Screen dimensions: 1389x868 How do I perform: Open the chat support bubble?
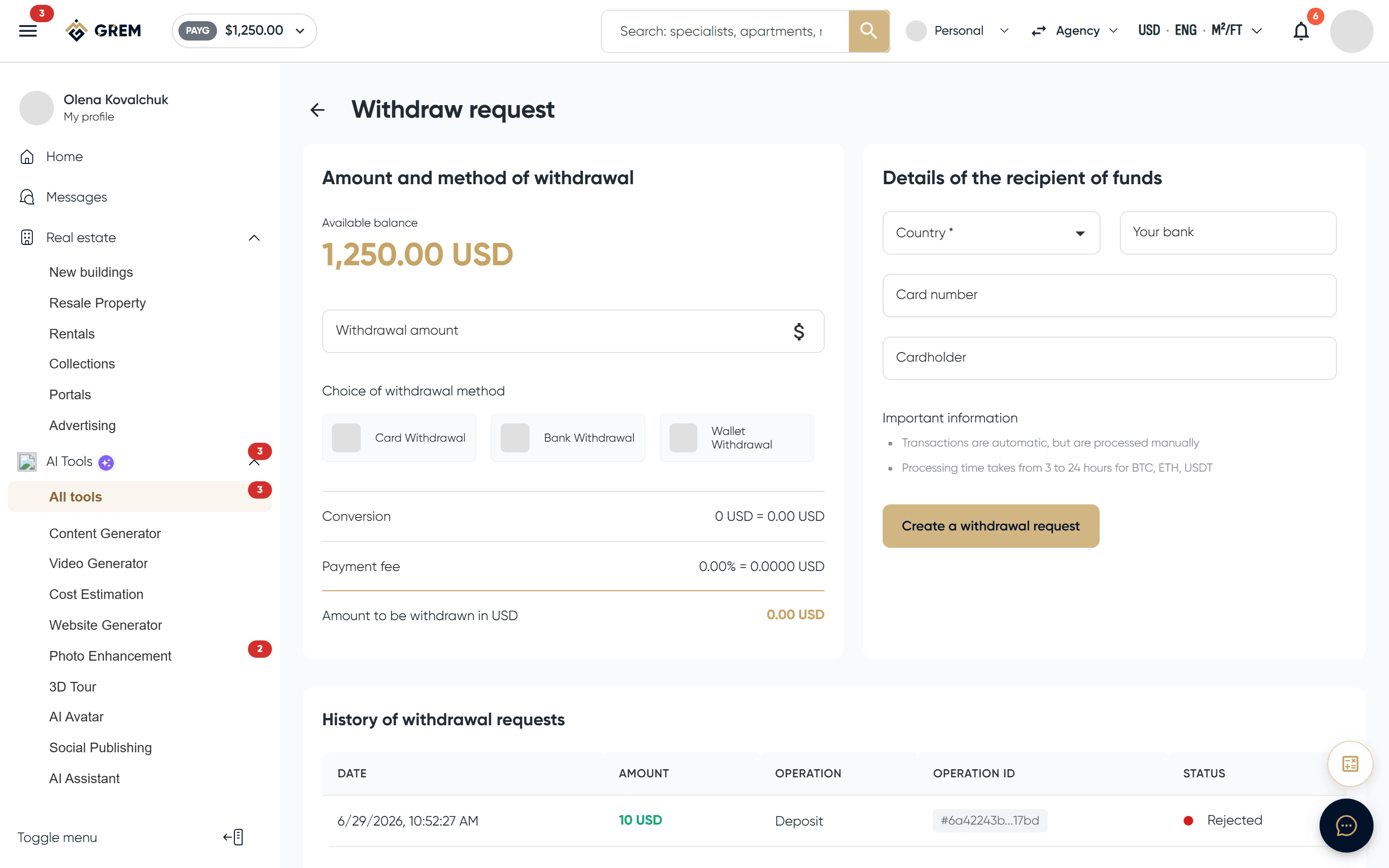click(x=1346, y=826)
